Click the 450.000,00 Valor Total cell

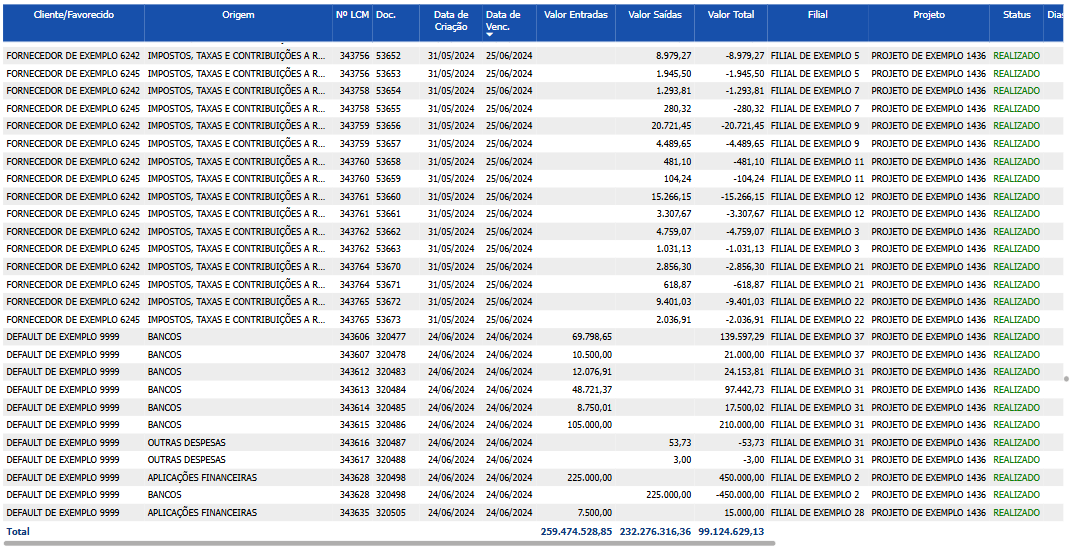pyautogui.click(x=742, y=478)
